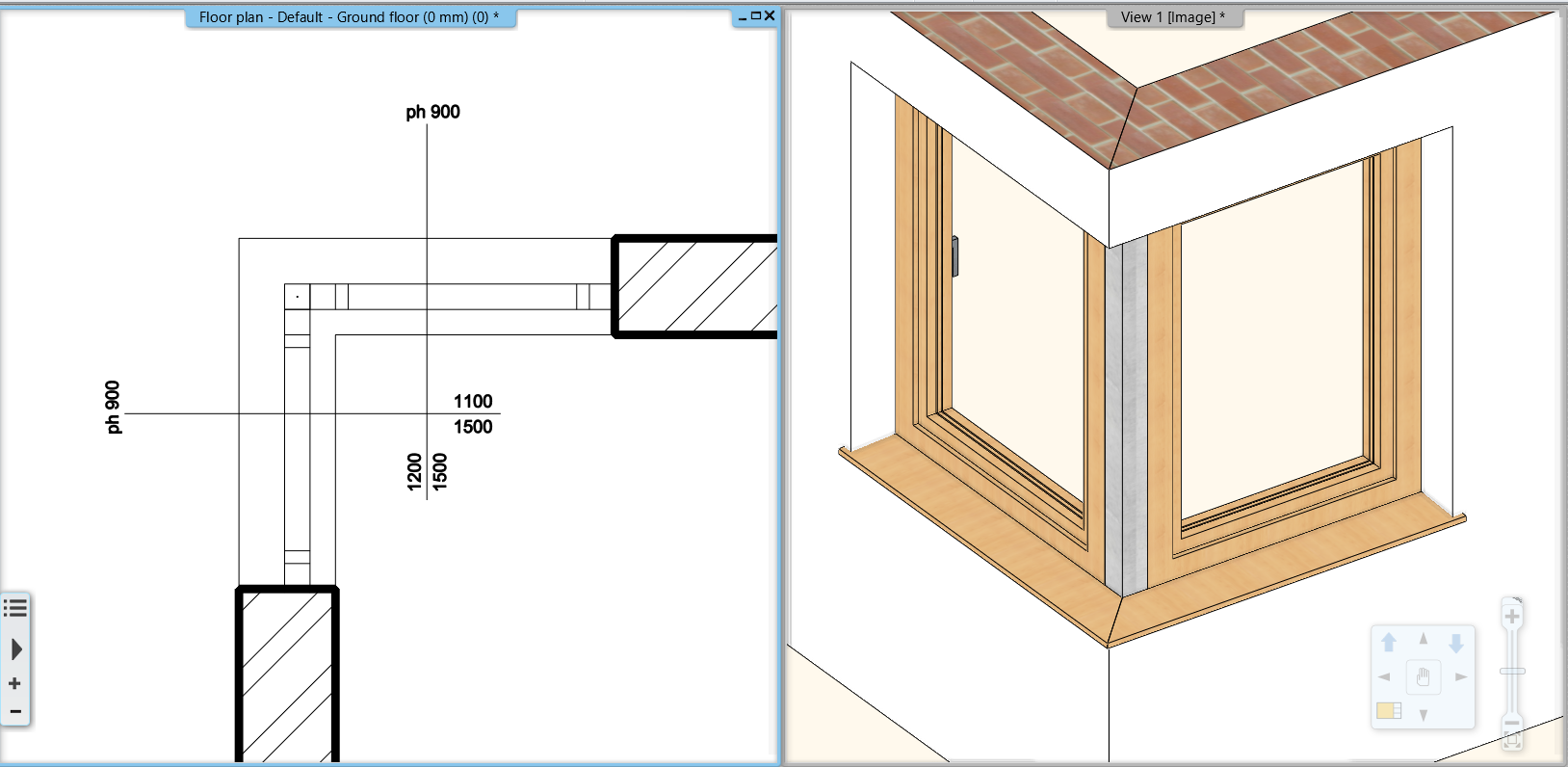1568x767 pixels.
Task: Fit the 3D view using the zoom extents icon
Action: [x=1512, y=741]
